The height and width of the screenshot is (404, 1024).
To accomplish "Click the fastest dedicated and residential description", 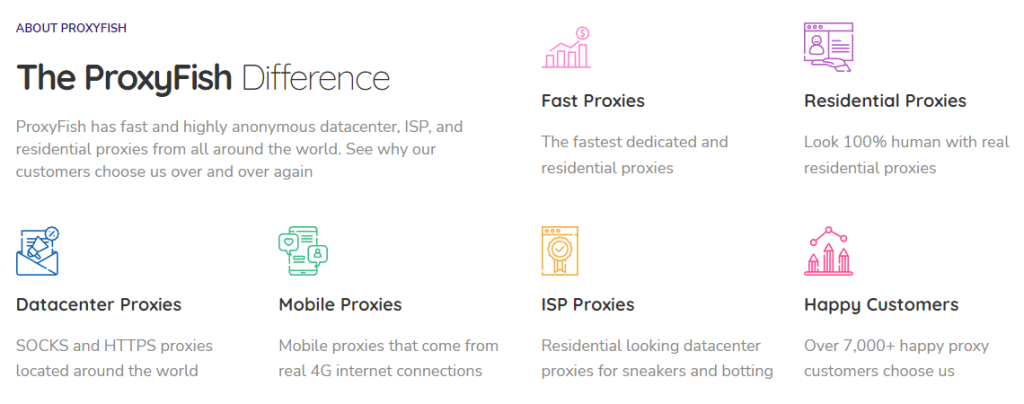I will [635, 155].
